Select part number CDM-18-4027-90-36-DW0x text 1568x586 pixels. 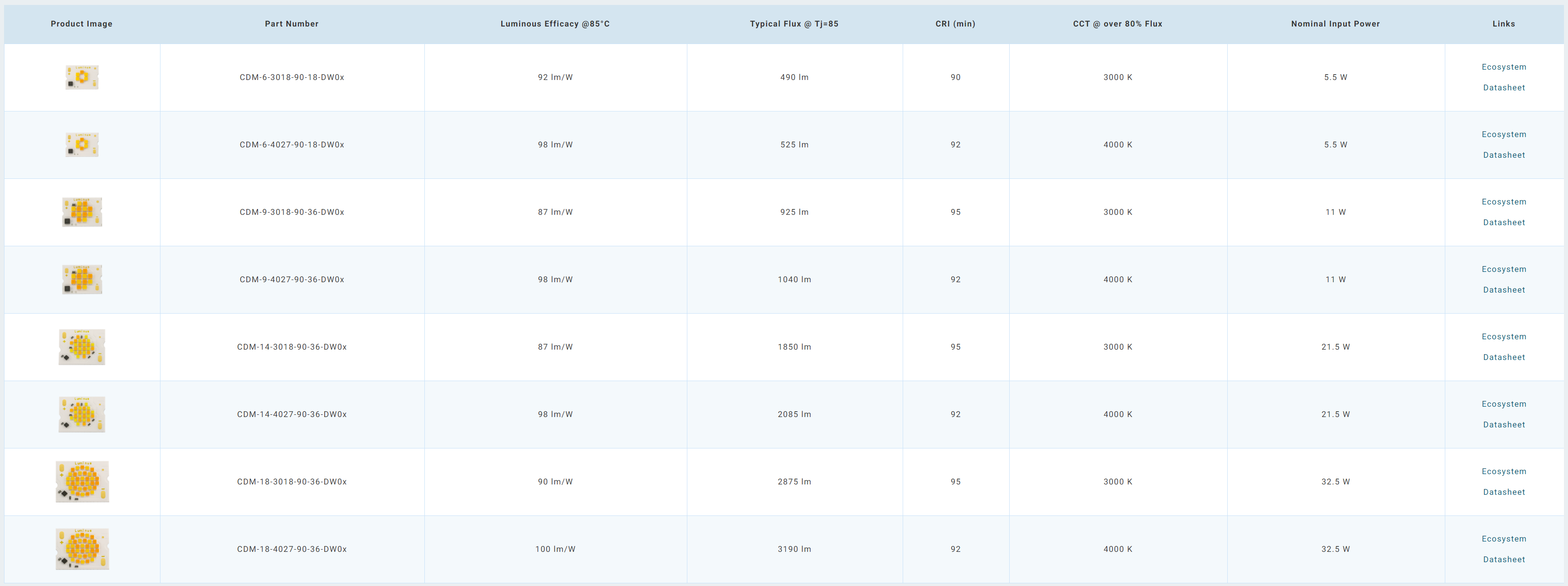point(292,549)
